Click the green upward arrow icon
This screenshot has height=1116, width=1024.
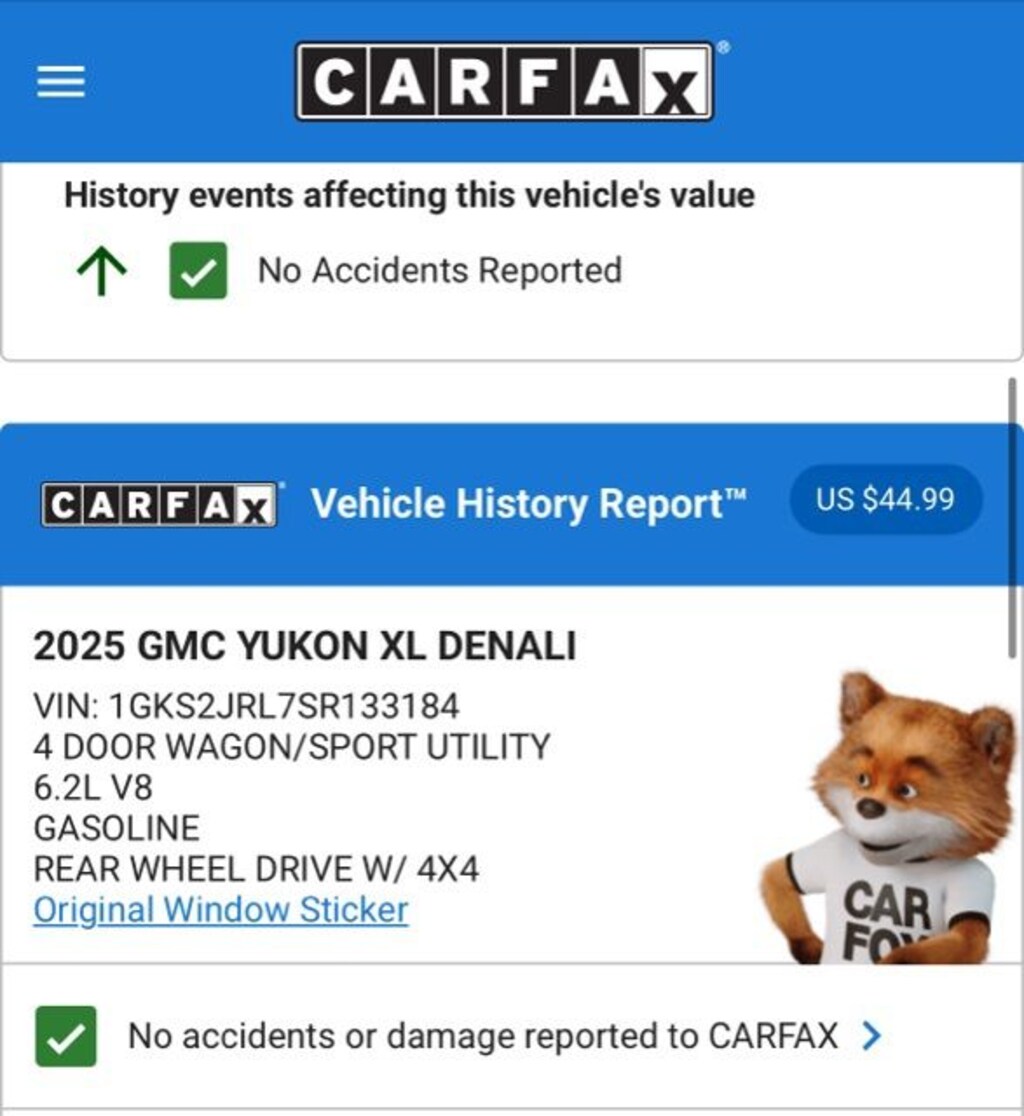(x=102, y=271)
